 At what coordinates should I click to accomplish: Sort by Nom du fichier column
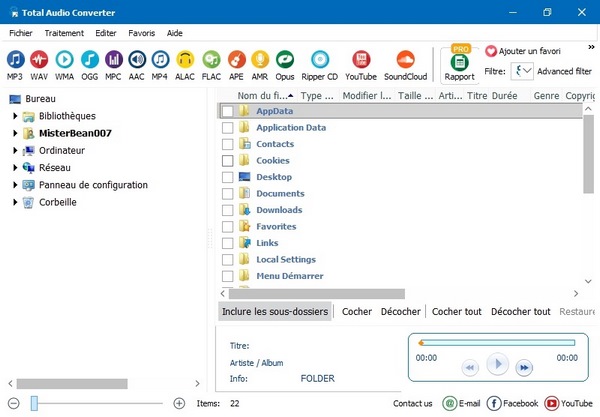coord(265,96)
